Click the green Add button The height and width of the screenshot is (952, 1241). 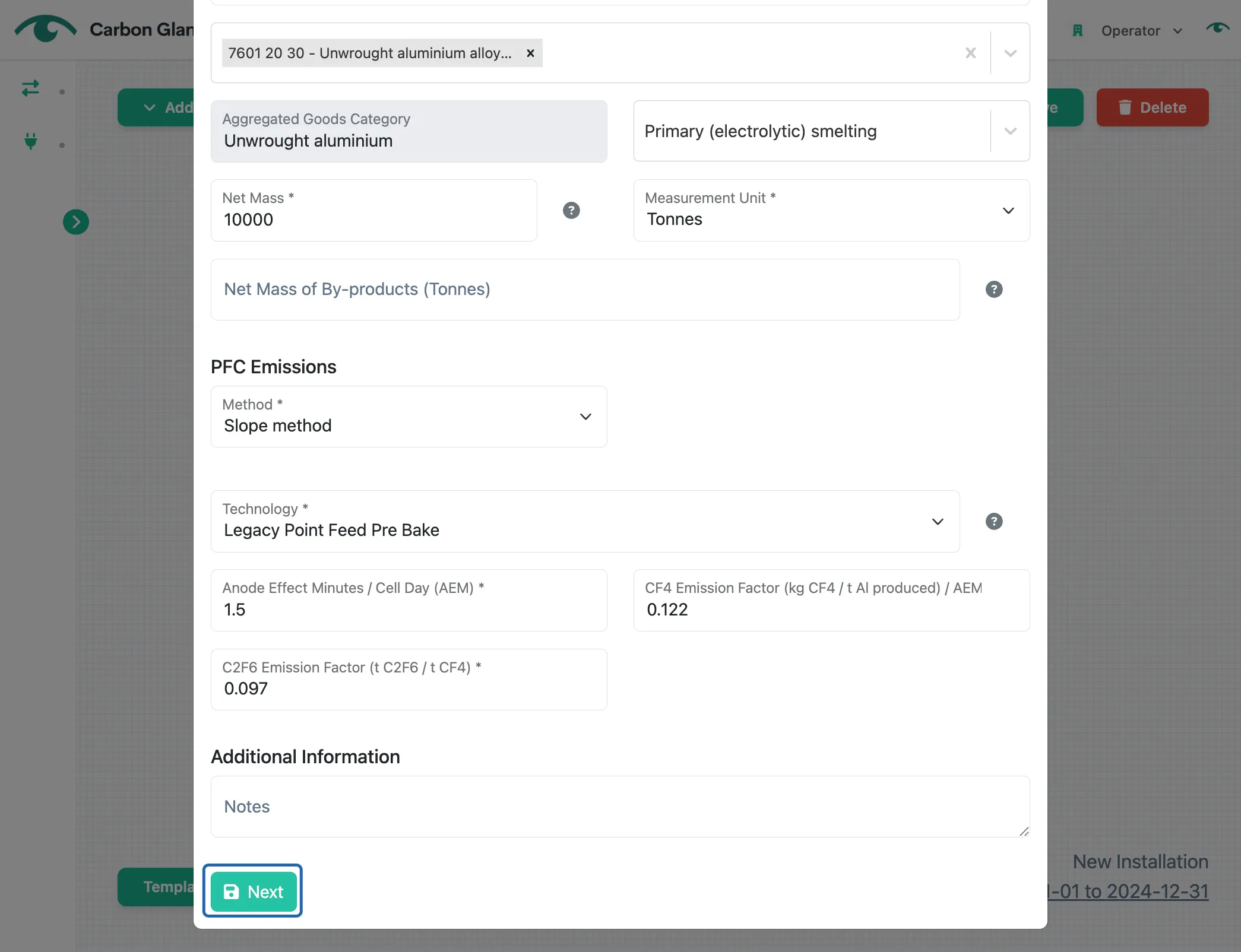click(x=156, y=107)
